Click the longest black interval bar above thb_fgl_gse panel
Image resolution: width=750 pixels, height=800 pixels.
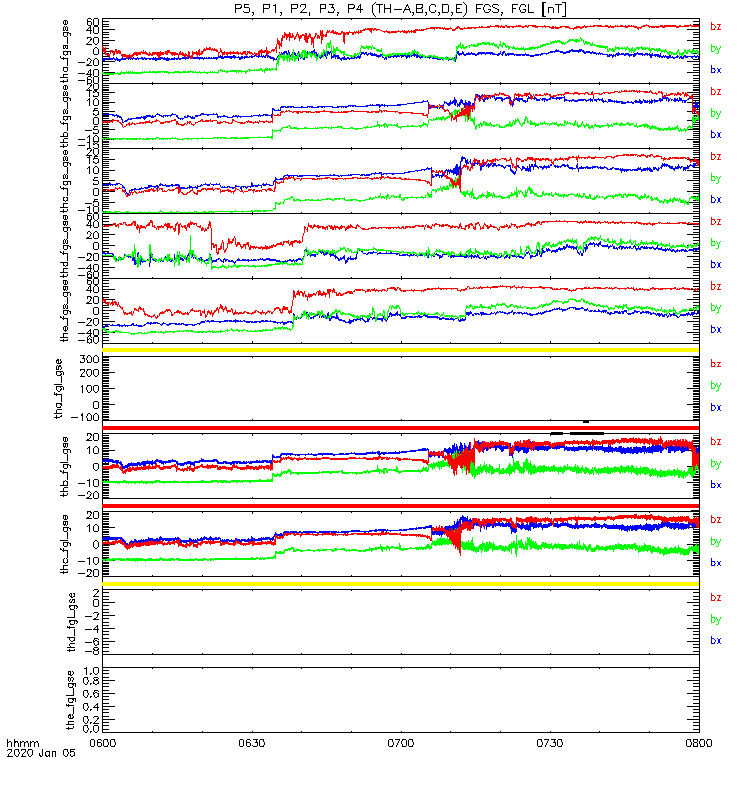point(587,434)
